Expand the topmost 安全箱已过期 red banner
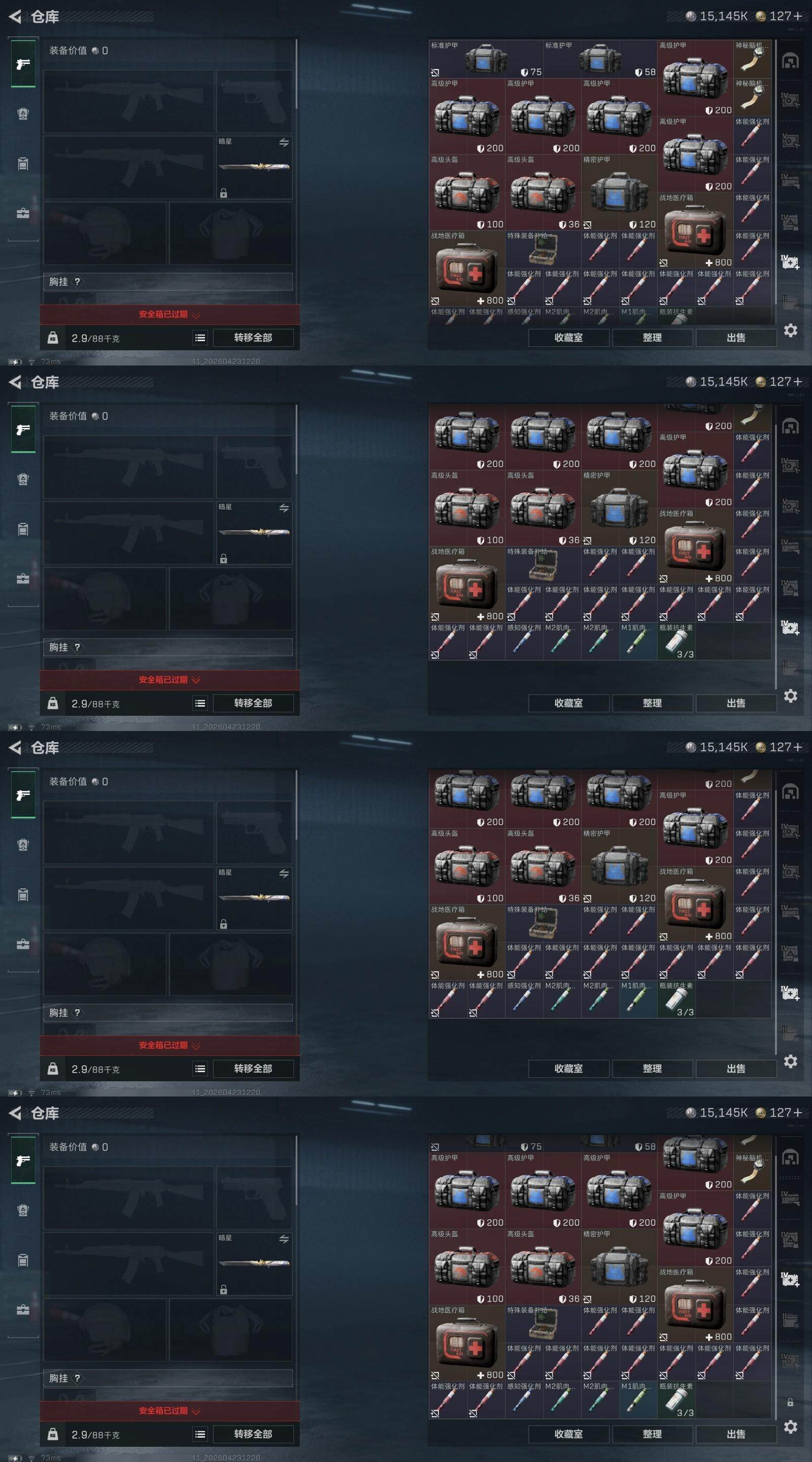Screen dimensions: 812x1462 (170, 314)
